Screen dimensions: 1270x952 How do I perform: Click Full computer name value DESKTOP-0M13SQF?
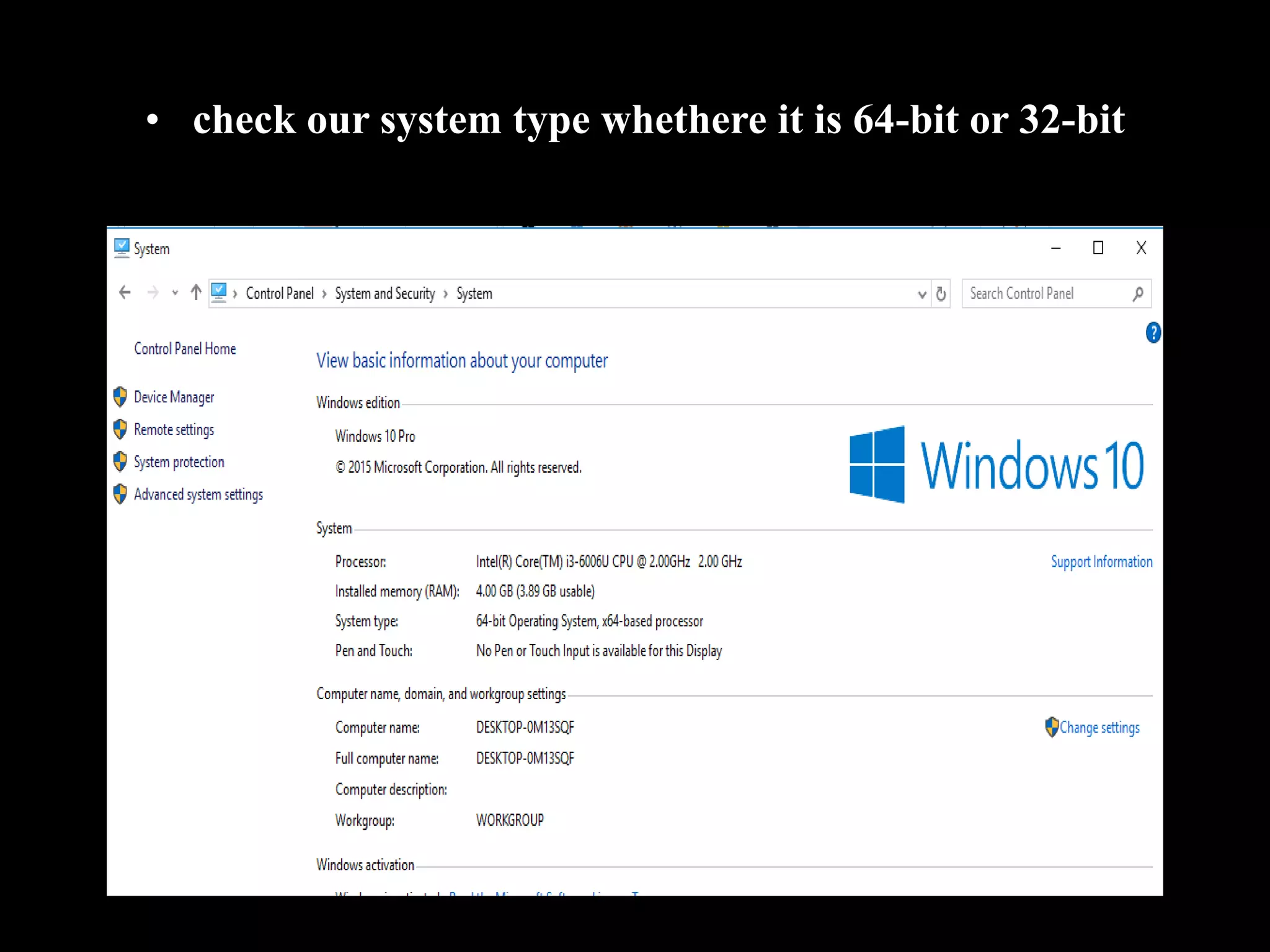[525, 758]
